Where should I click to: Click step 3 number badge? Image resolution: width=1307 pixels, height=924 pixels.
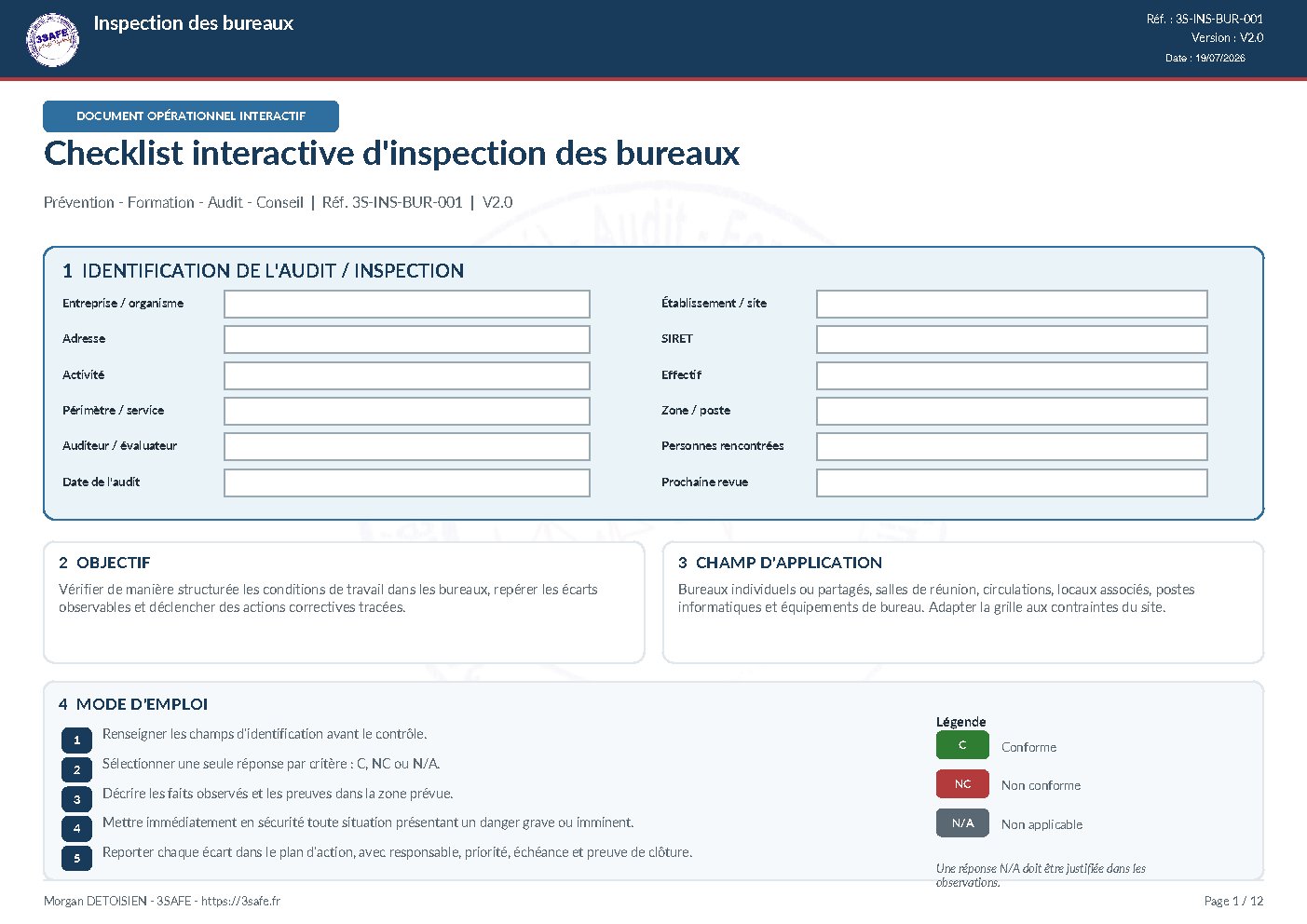pos(76,799)
